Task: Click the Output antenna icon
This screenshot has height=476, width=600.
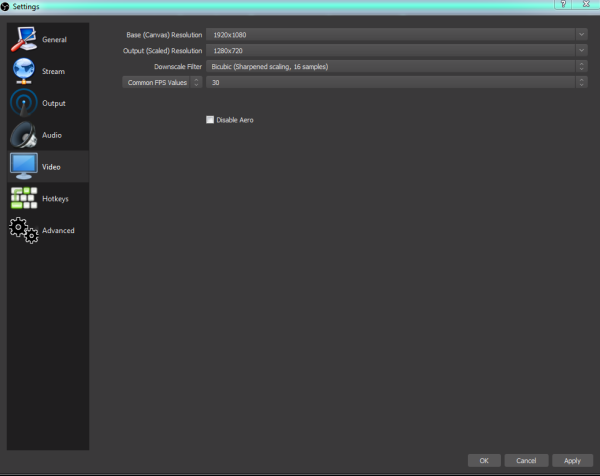Action: click(24, 103)
